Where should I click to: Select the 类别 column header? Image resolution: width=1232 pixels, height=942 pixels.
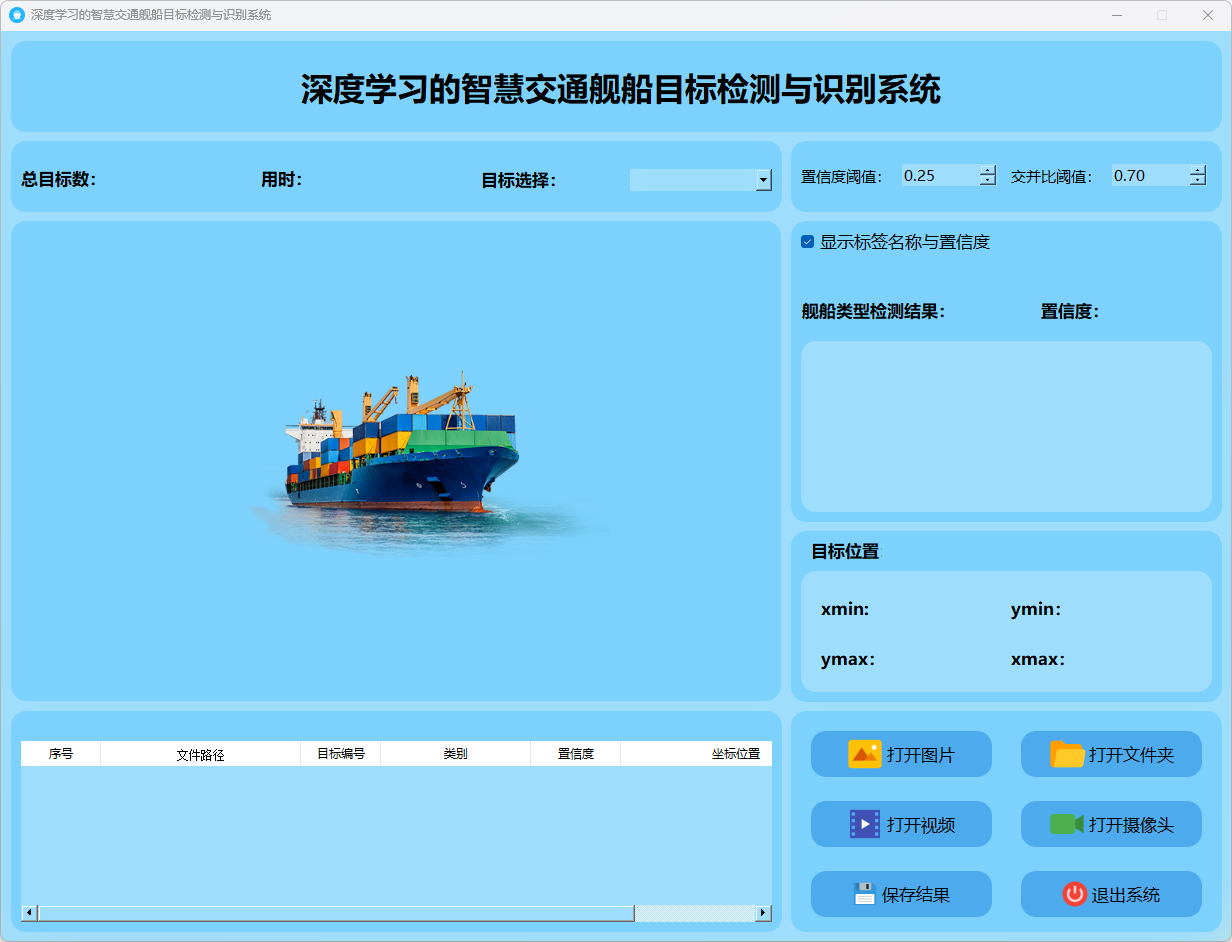455,754
